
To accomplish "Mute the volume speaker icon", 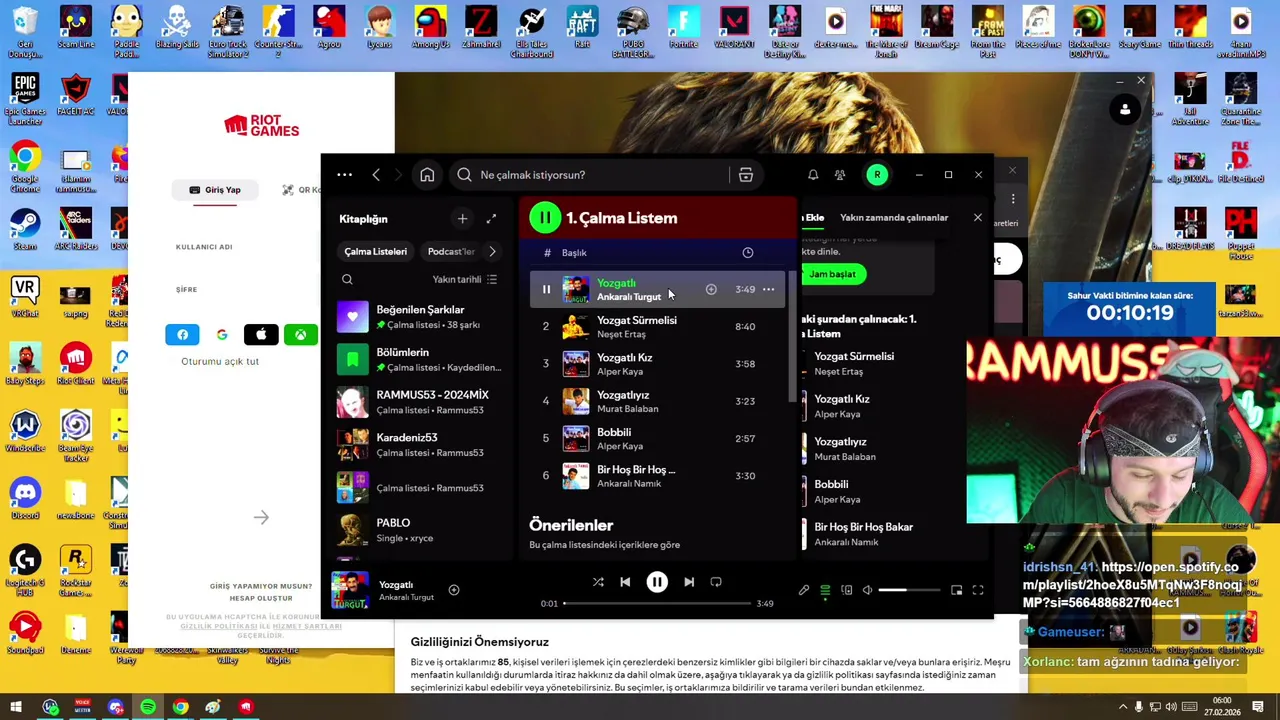I will coord(867,590).
